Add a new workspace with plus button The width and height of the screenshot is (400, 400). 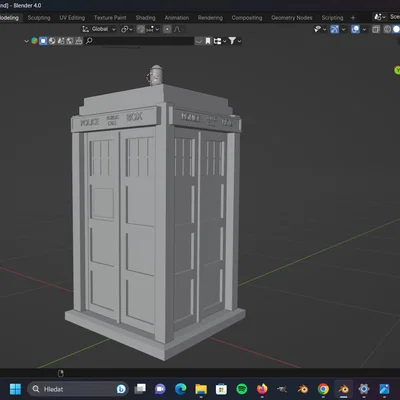[x=353, y=18]
